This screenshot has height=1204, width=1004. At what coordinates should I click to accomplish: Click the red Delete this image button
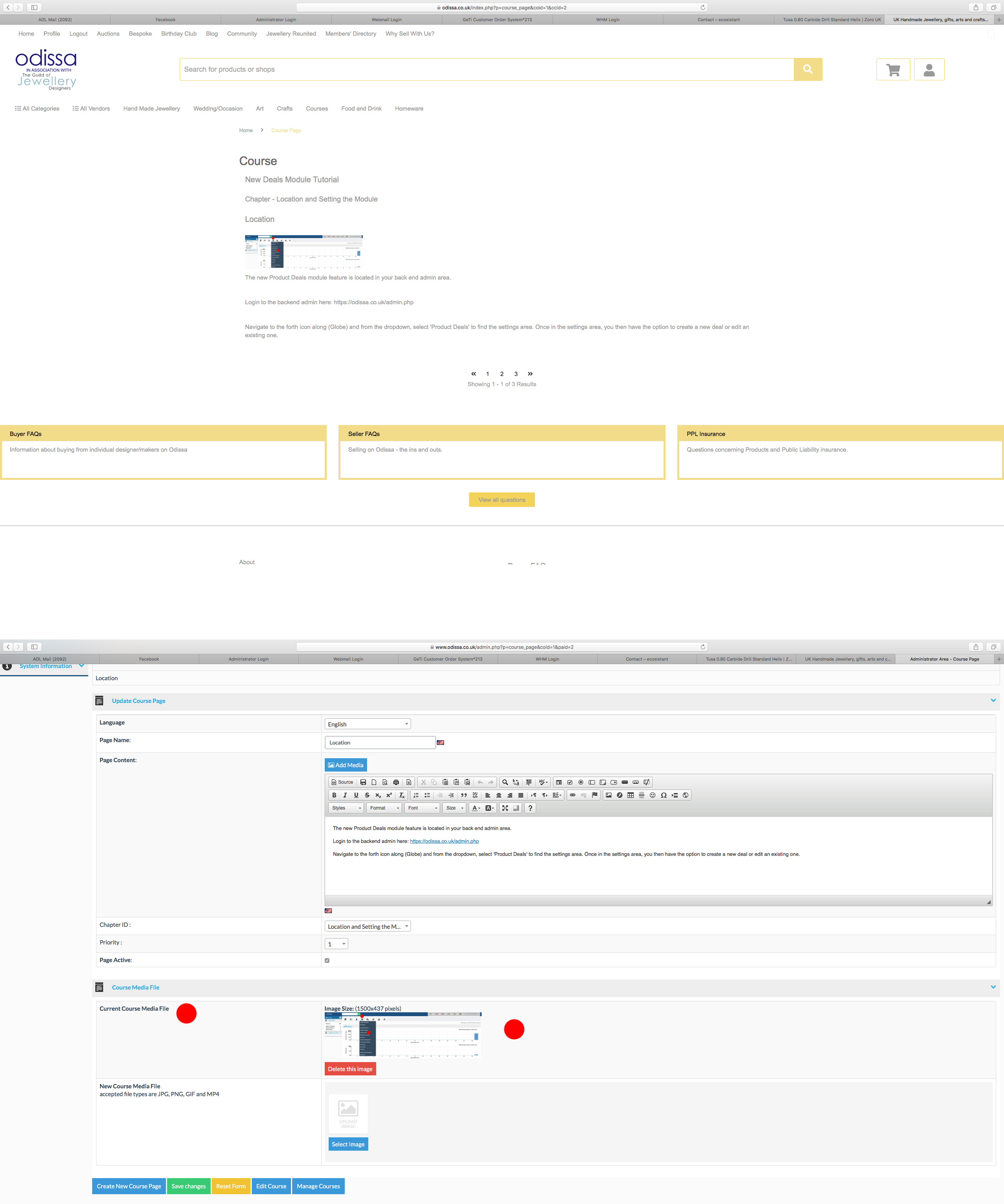[x=350, y=1069]
